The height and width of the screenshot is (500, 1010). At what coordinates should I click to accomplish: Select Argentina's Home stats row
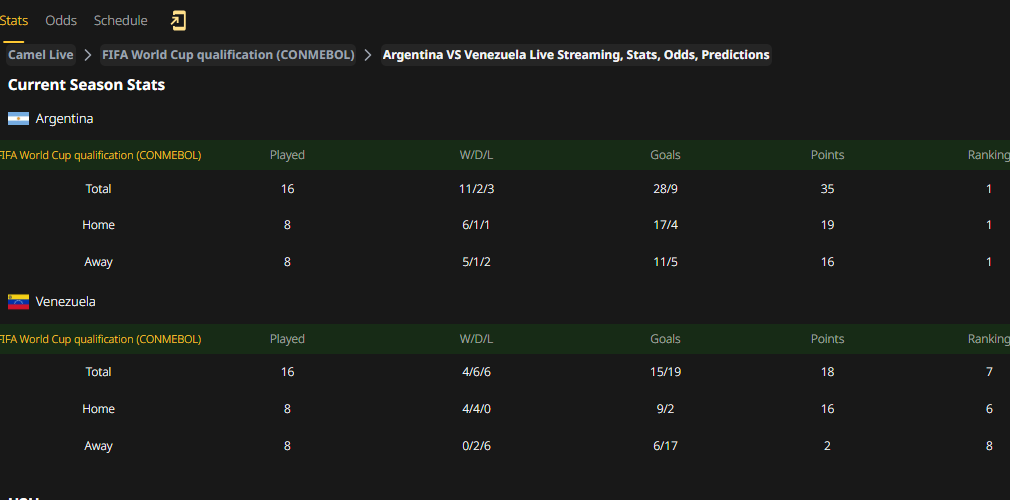[x=505, y=225]
